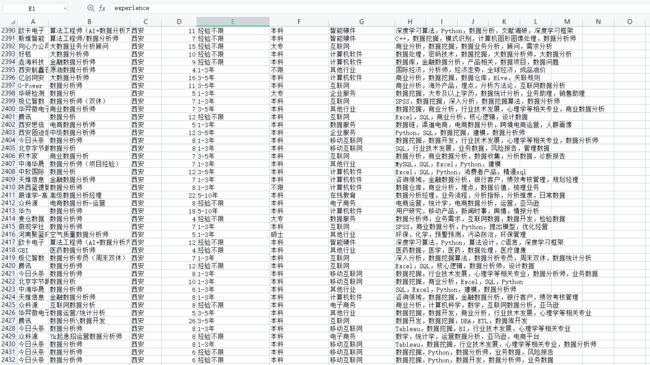
Task: Click salary value 22 in row 2411
Action: pyautogui.click(x=192, y=195)
